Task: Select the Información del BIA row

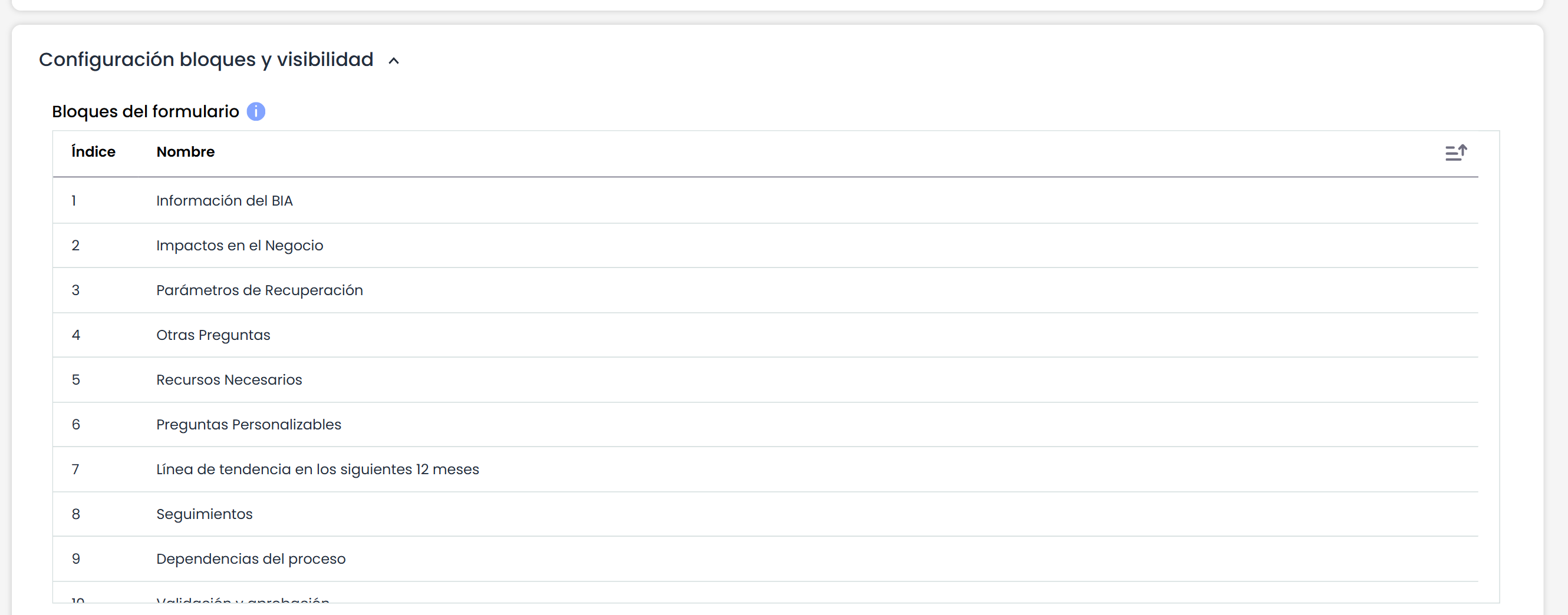Action: coord(765,201)
